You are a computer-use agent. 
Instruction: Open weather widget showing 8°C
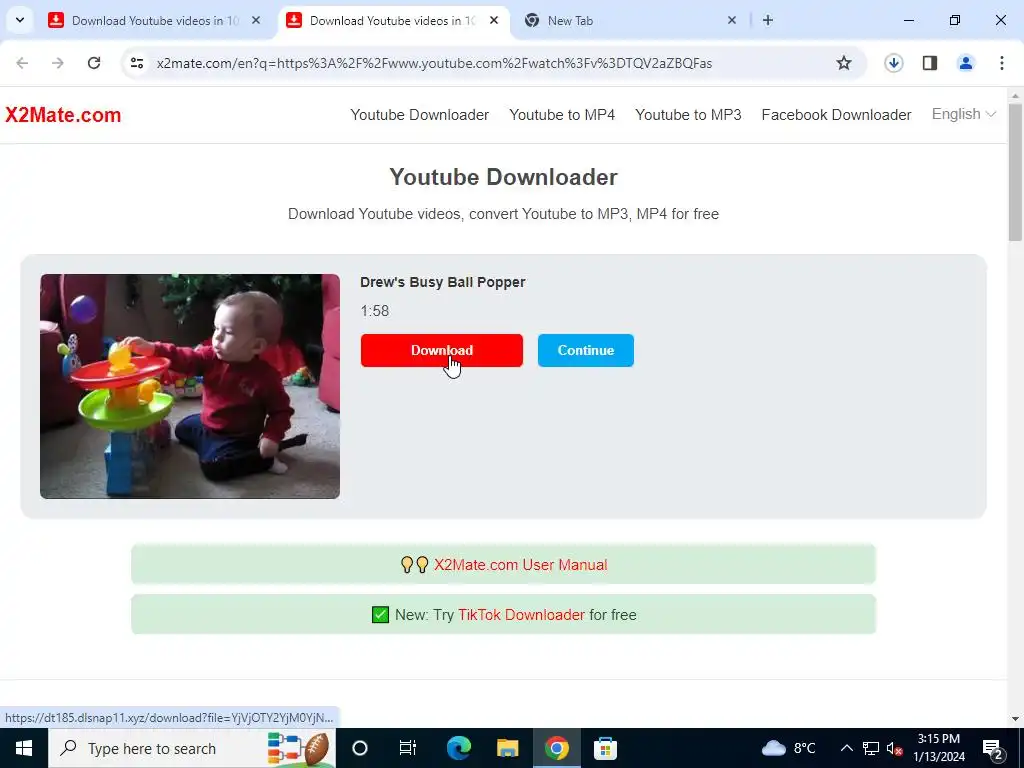tap(788, 748)
